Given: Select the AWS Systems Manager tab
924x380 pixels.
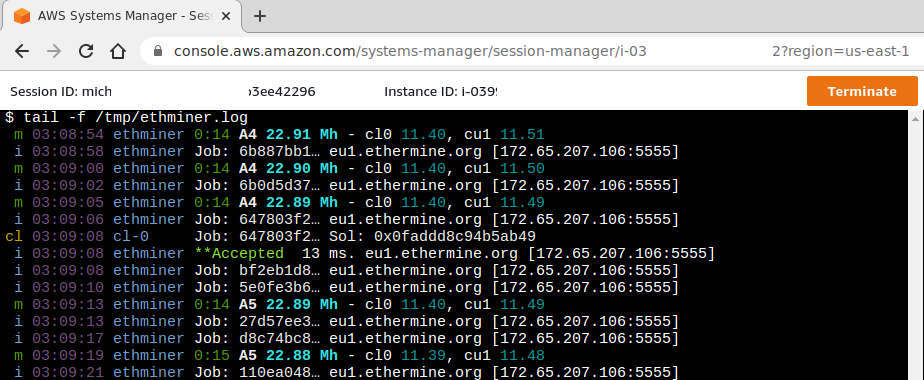Looking at the screenshot, I should coord(121,16).
